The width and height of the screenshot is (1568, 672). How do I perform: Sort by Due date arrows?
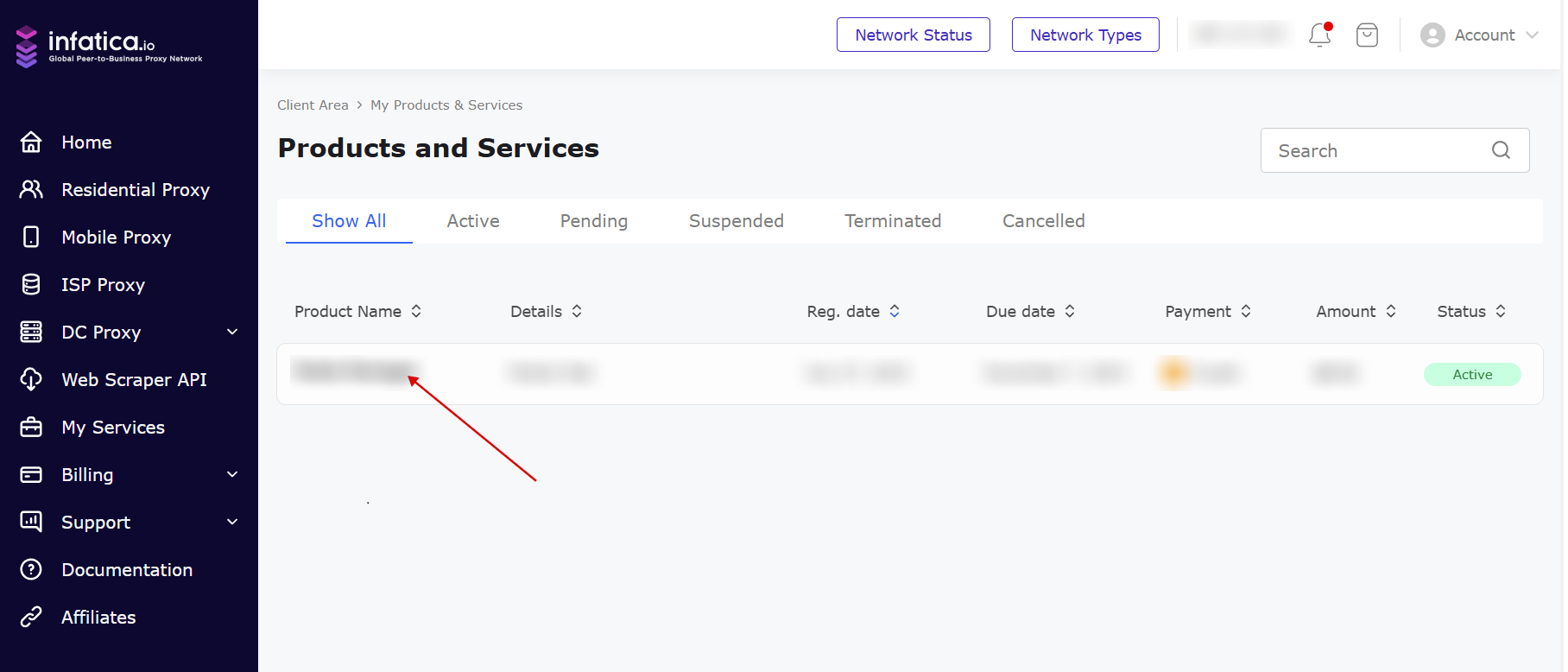click(1070, 311)
